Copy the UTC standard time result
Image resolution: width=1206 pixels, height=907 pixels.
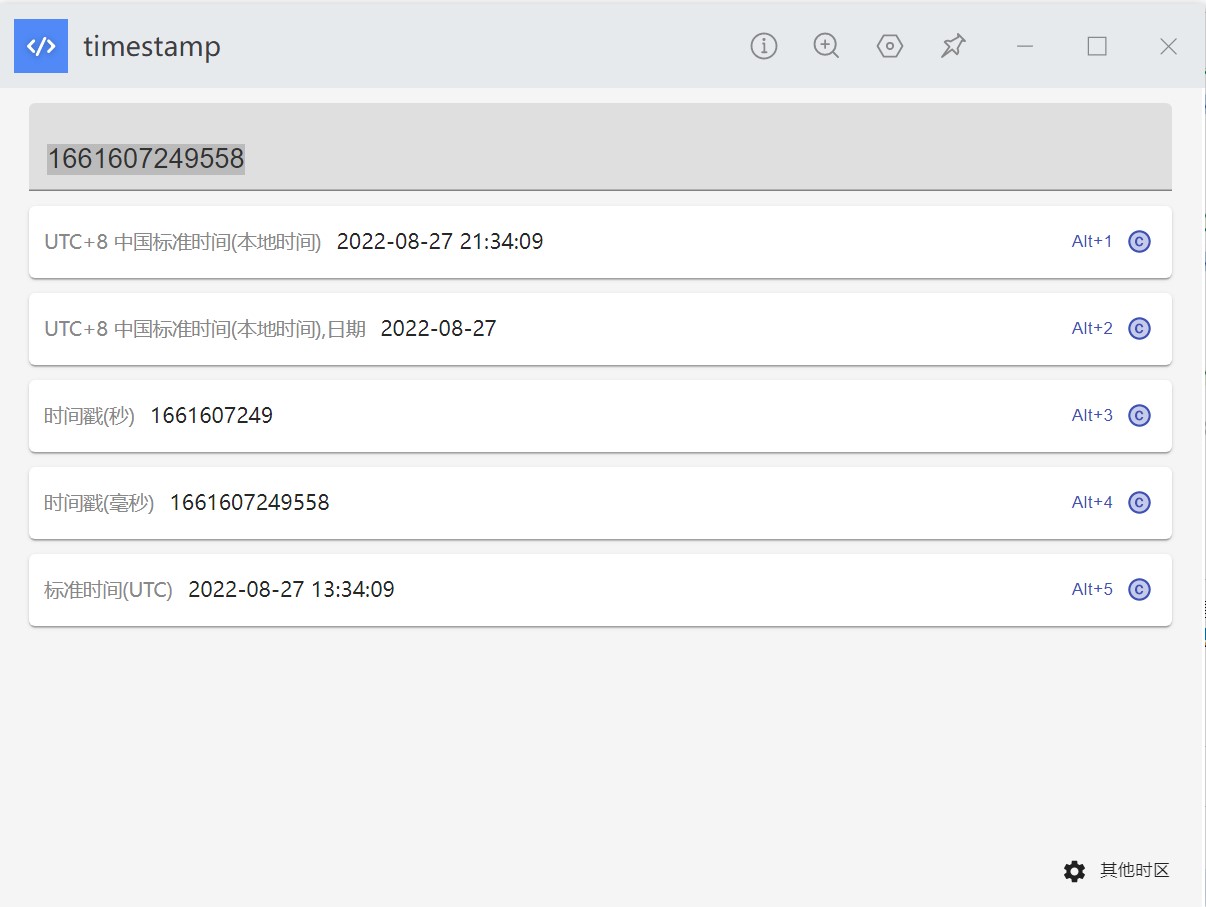click(1139, 590)
